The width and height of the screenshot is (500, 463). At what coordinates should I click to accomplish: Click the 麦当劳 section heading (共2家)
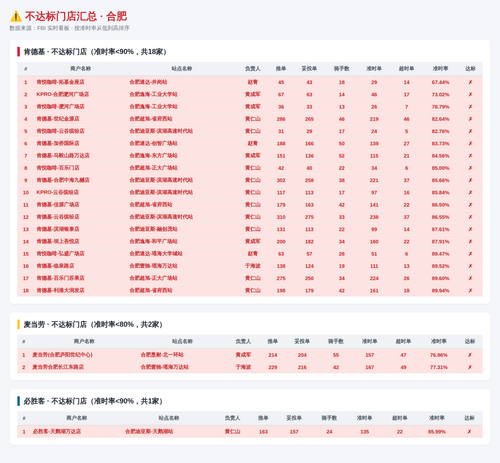coord(93,324)
